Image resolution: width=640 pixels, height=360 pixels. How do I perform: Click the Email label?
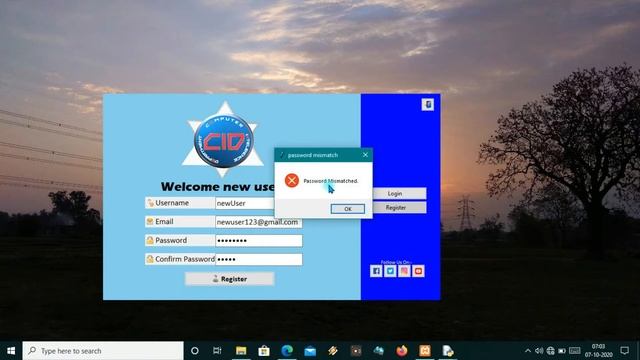(x=180, y=222)
